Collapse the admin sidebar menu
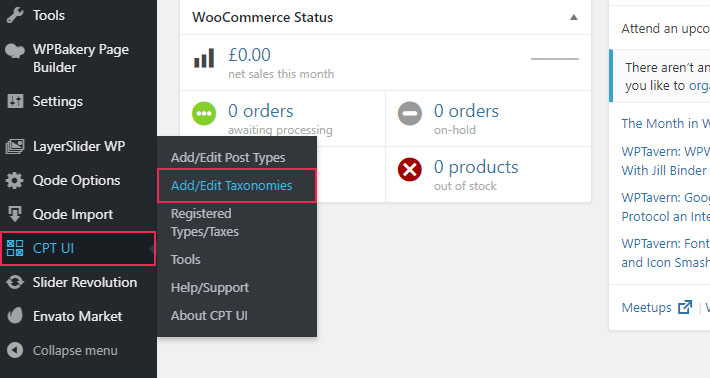 [62, 350]
